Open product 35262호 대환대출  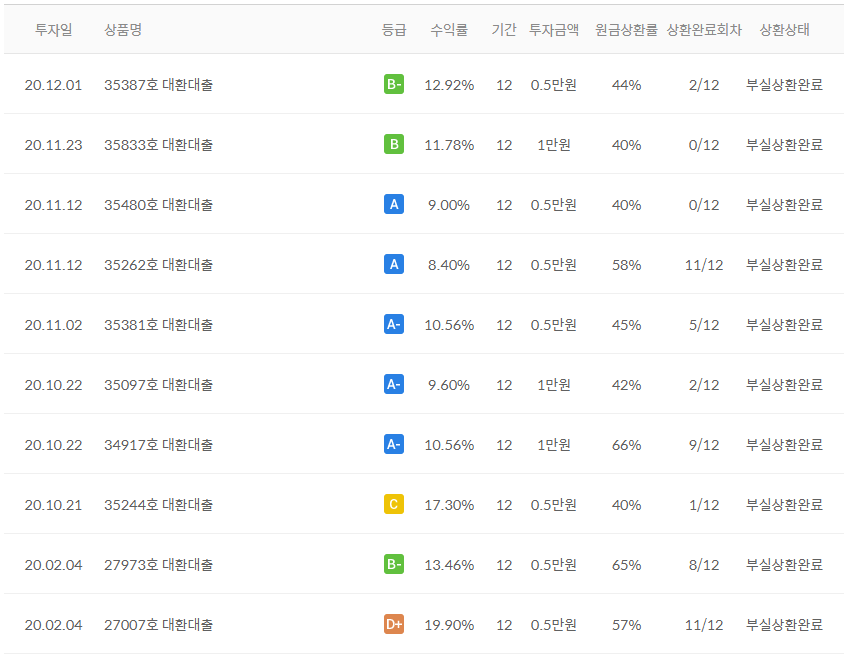159,265
